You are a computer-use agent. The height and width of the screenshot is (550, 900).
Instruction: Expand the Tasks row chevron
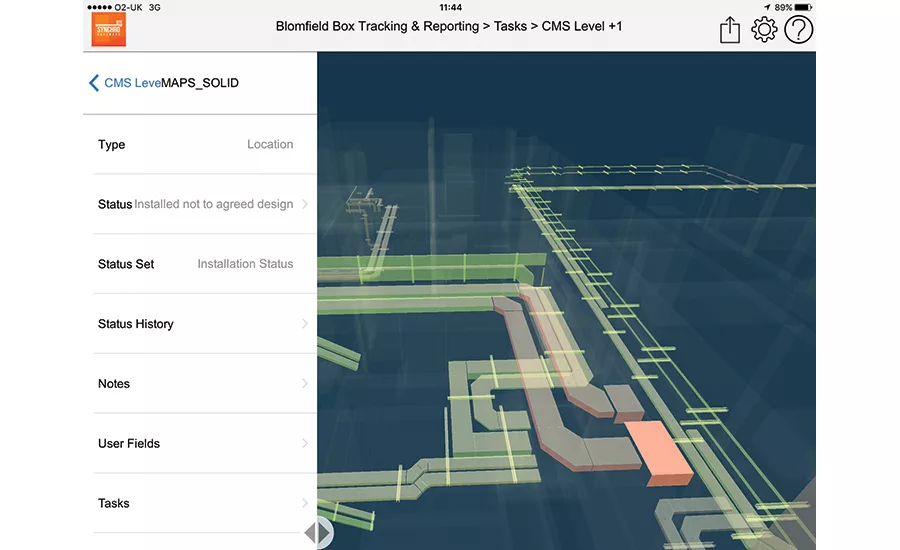coord(305,503)
